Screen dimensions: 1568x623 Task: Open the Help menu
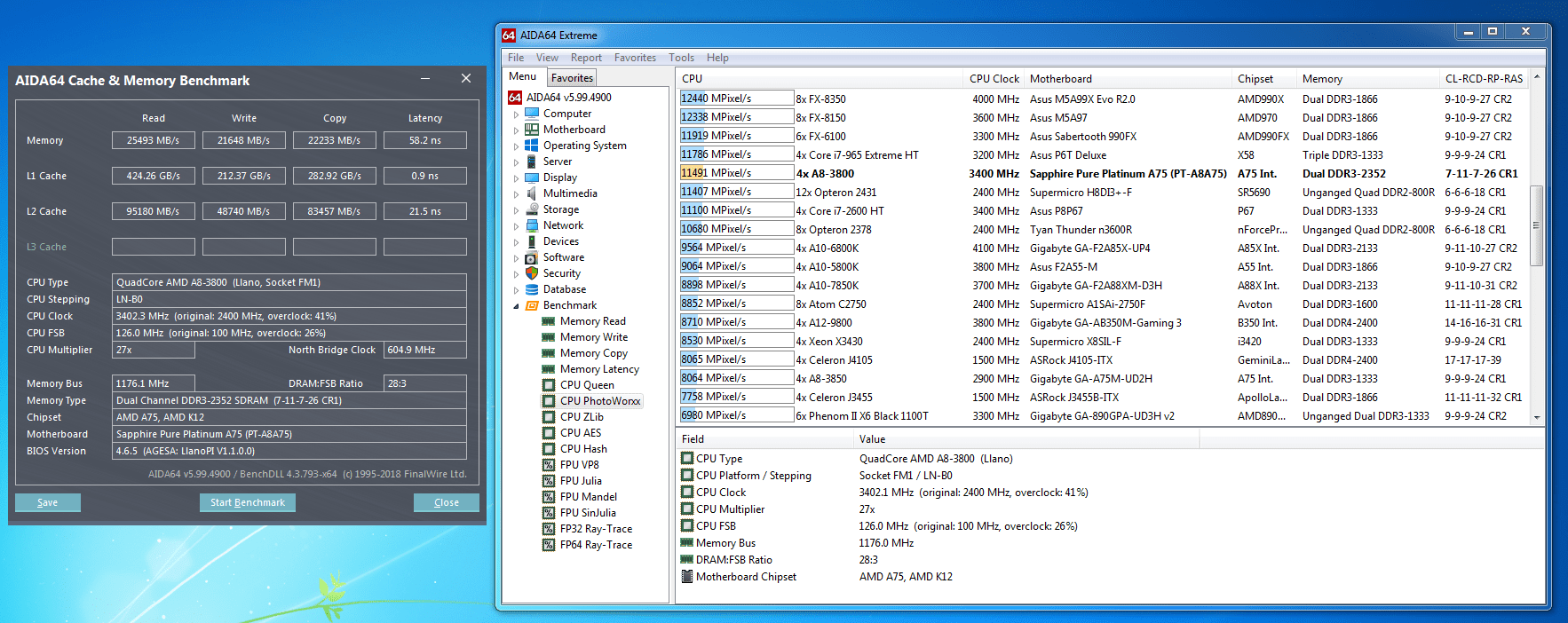717,58
